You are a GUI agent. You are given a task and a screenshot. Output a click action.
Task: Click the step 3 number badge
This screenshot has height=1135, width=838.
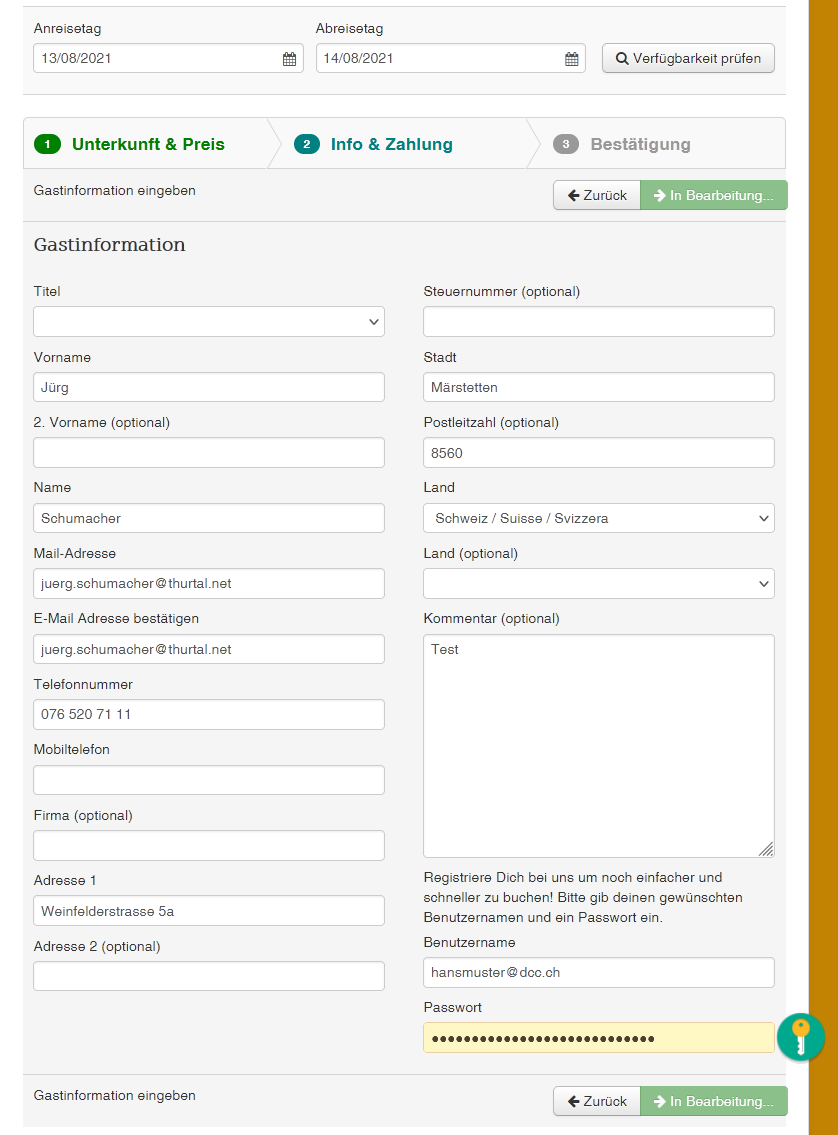click(566, 144)
